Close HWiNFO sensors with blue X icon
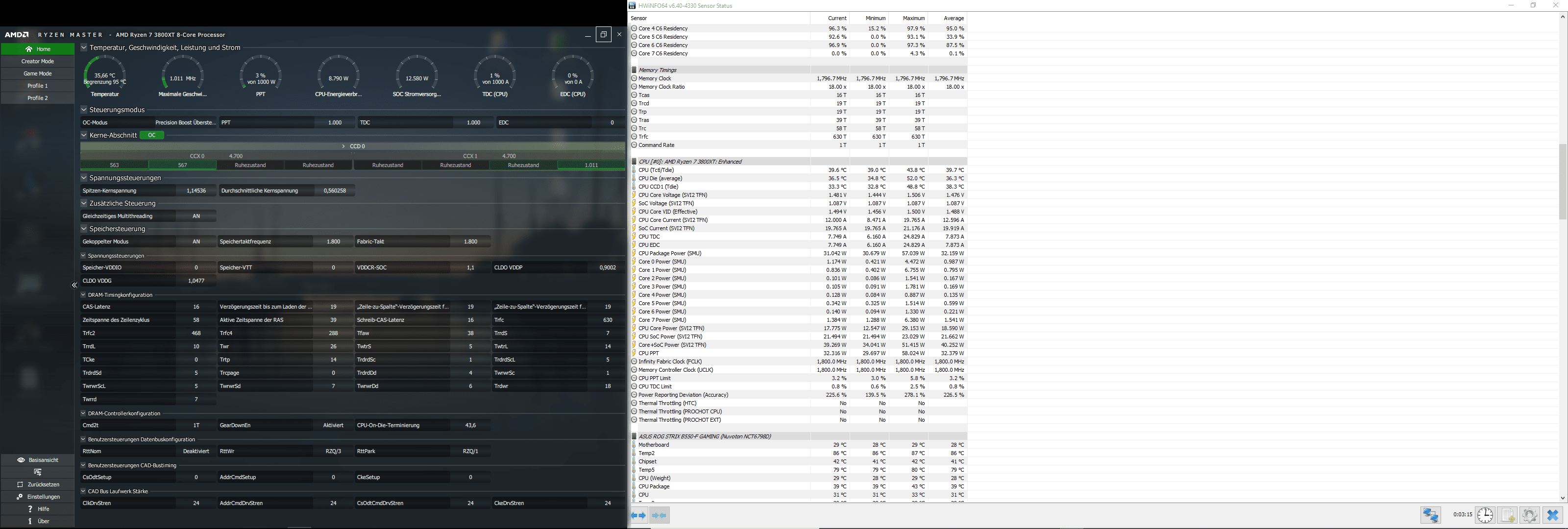Image resolution: width=1568 pixels, height=529 pixels. pos(1552,515)
